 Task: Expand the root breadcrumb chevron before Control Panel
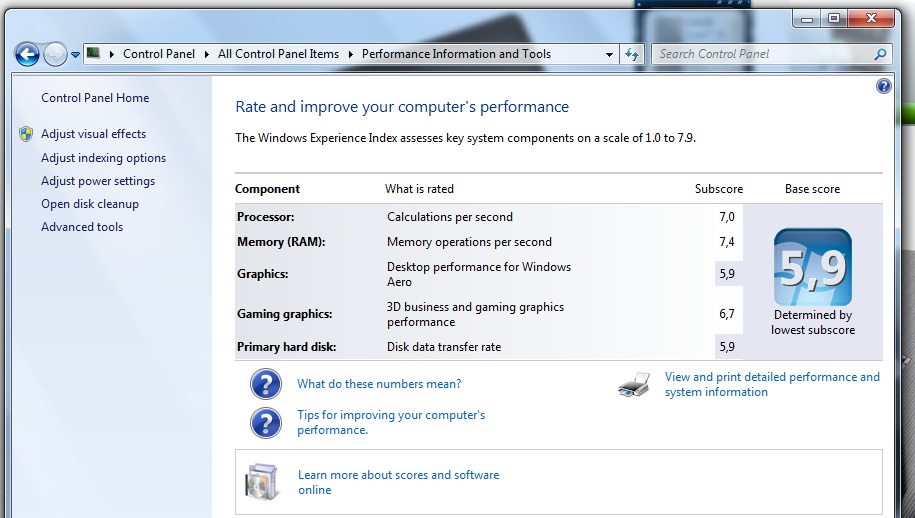pos(111,54)
